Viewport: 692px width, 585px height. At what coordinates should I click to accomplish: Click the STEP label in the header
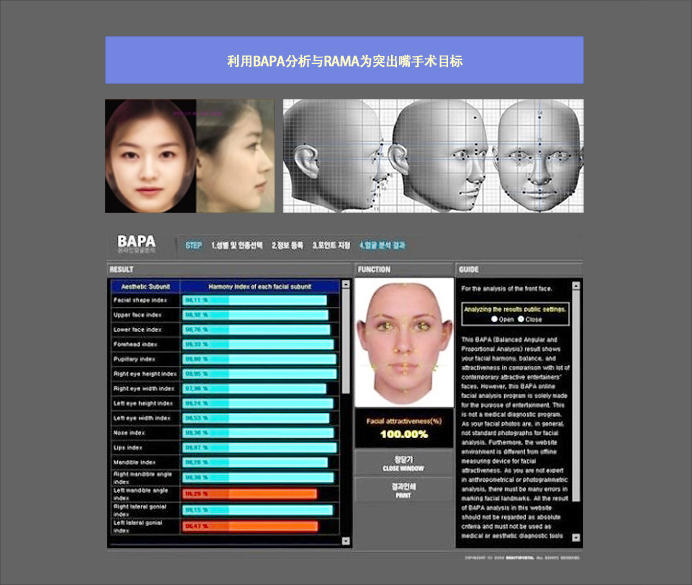(x=194, y=245)
